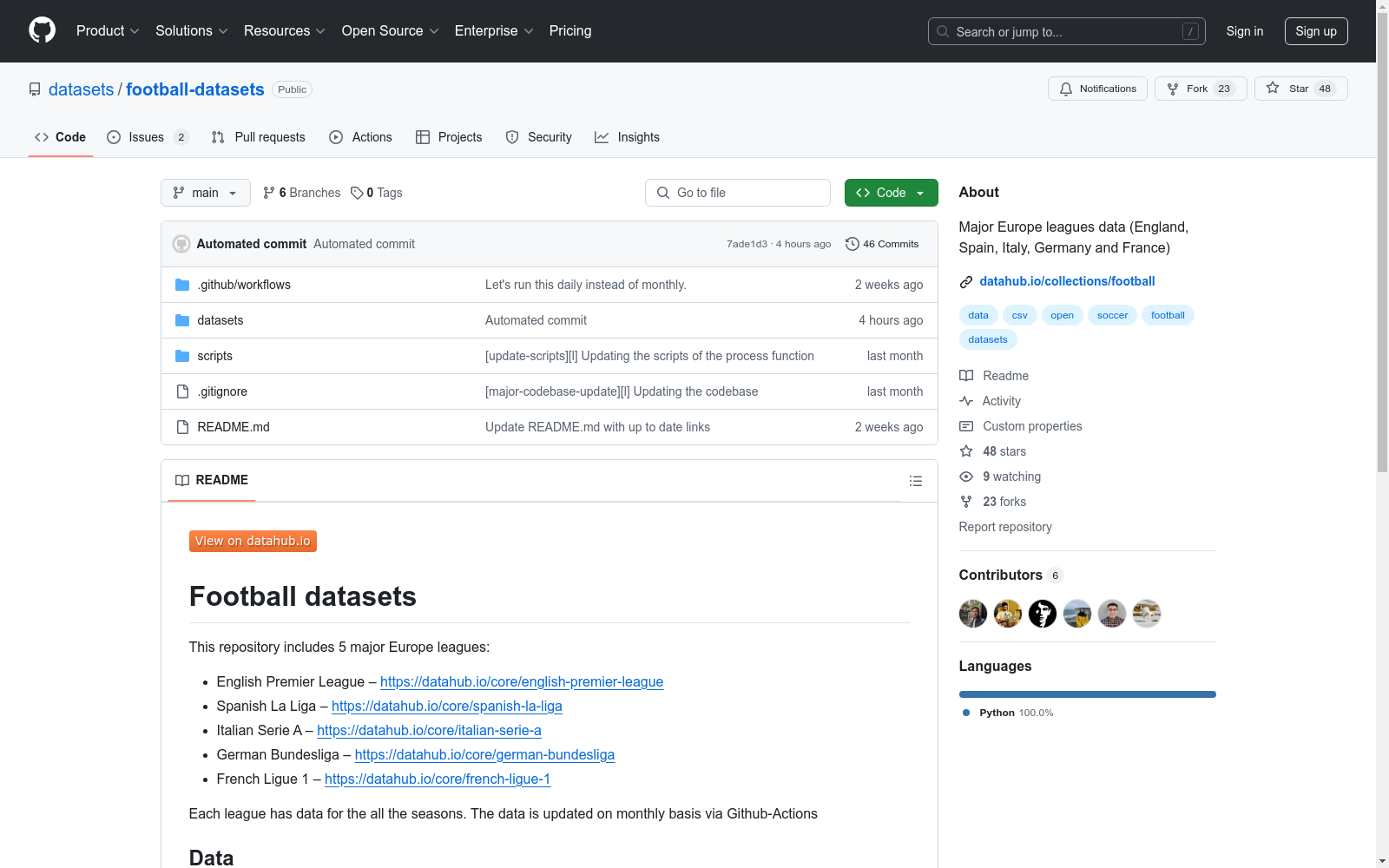The width and height of the screenshot is (1389, 868).
Task: Open the commit author avatar
Action: tap(181, 244)
